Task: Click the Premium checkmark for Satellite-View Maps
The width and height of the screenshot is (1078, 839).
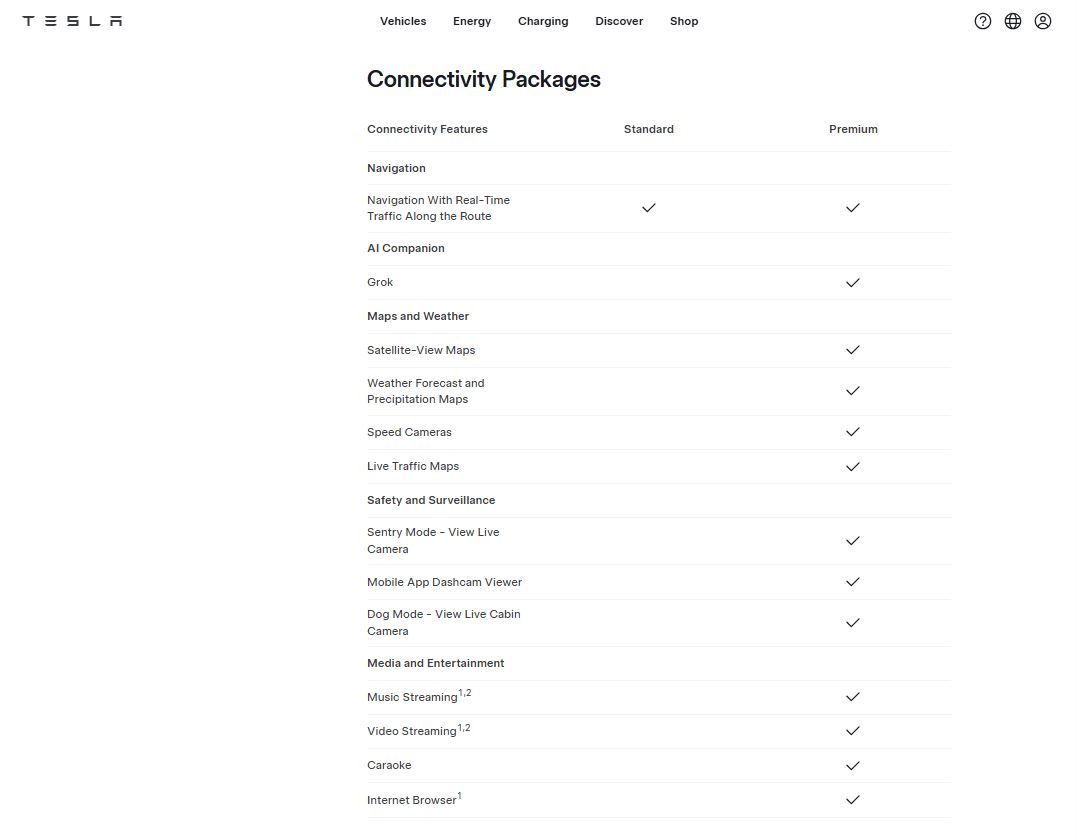Action: [853, 350]
